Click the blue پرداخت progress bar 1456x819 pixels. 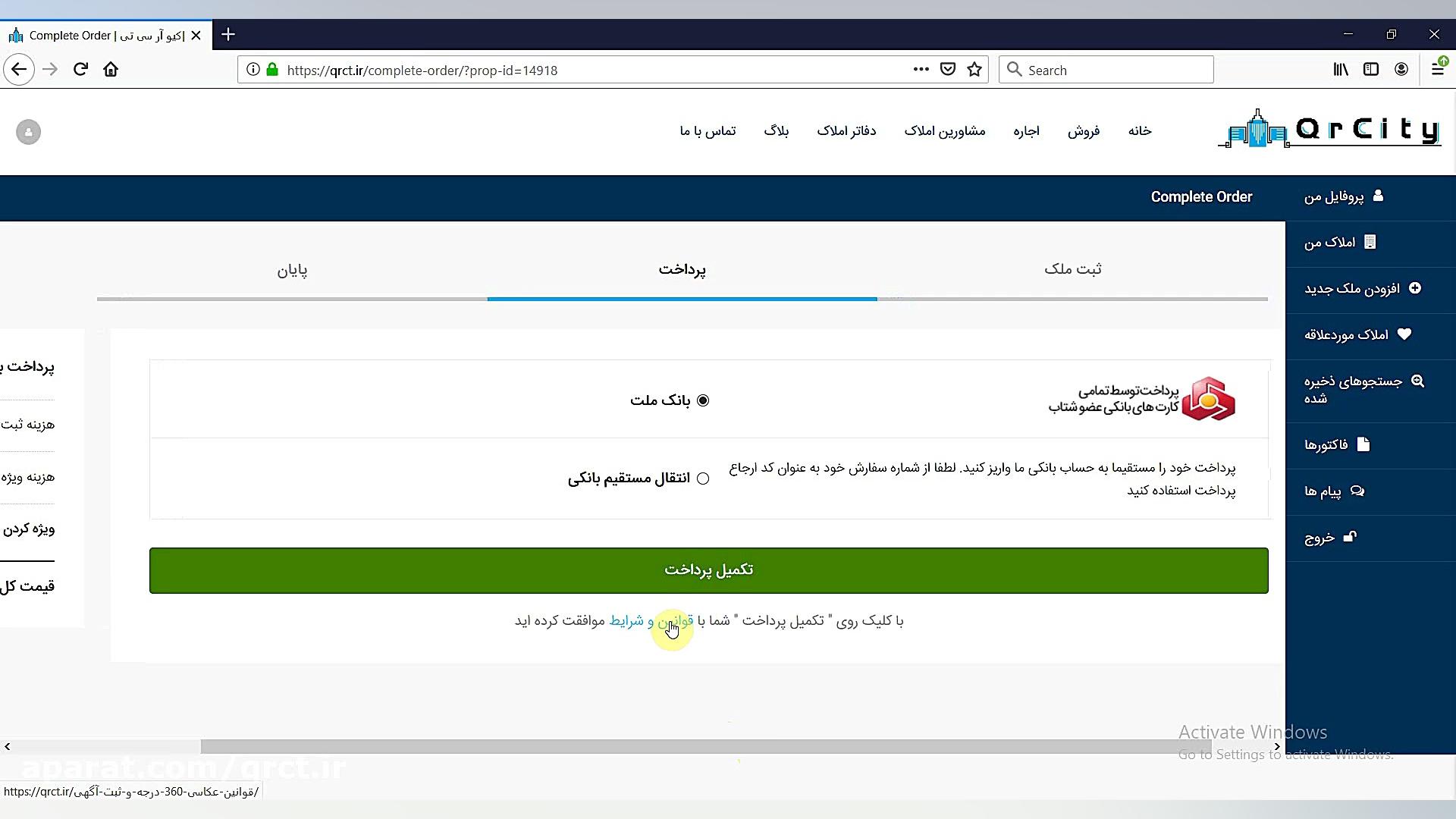tap(682, 299)
